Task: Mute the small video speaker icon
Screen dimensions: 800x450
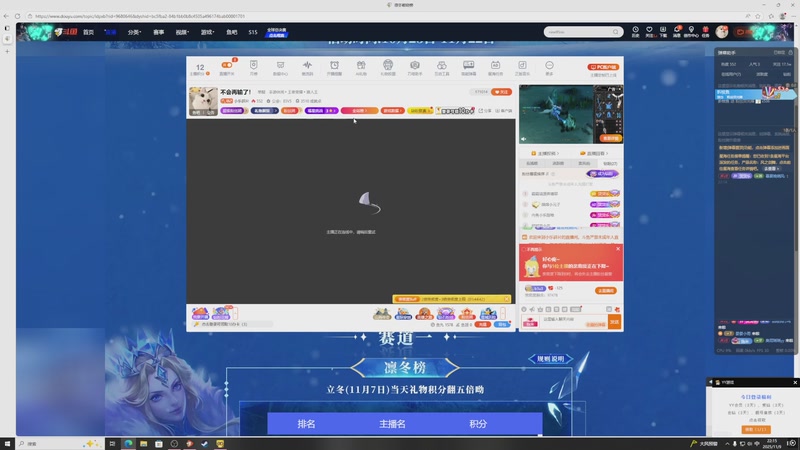Action: (x=523, y=139)
